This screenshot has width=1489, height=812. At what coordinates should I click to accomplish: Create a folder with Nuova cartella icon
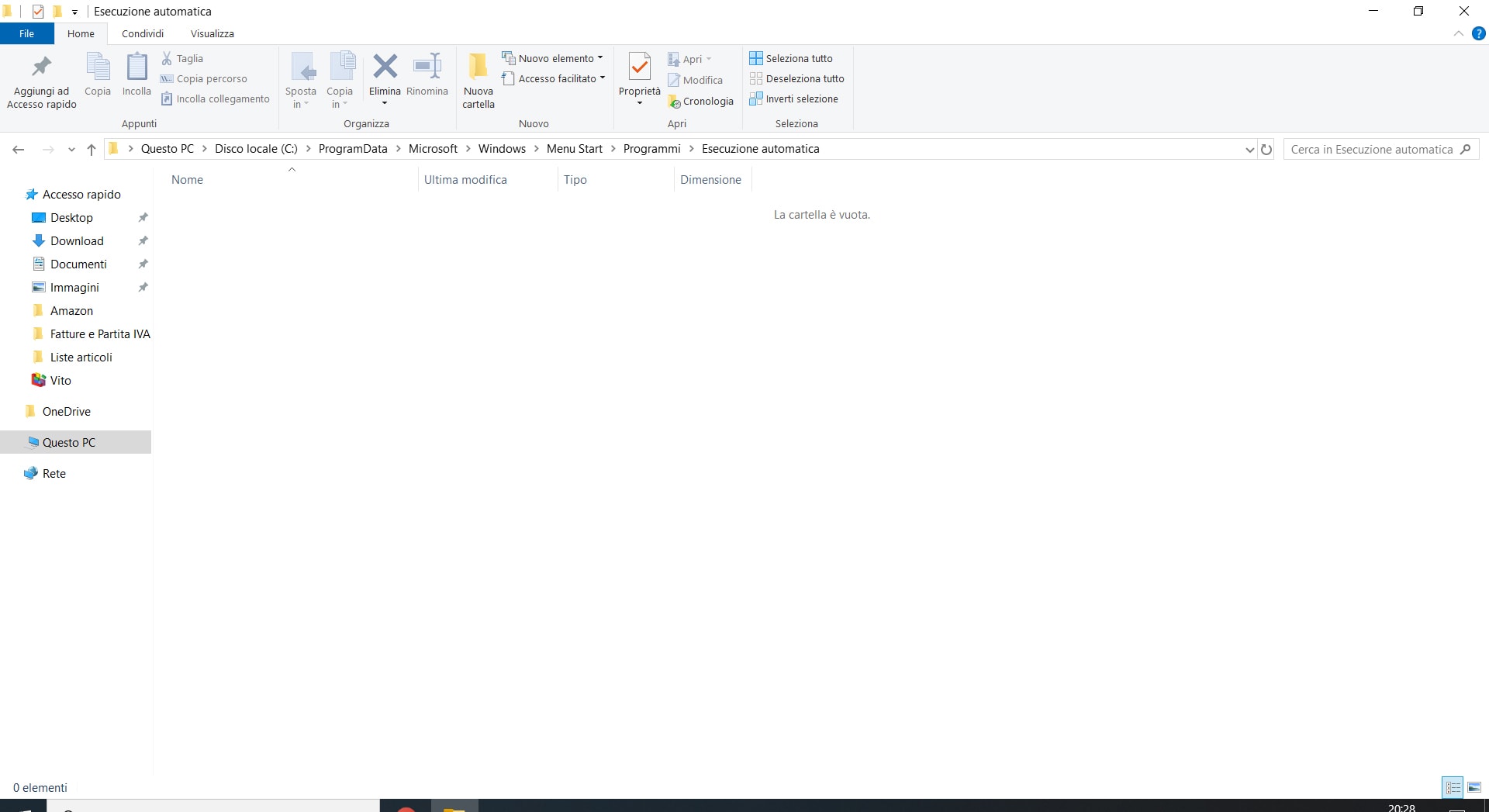coord(478,69)
